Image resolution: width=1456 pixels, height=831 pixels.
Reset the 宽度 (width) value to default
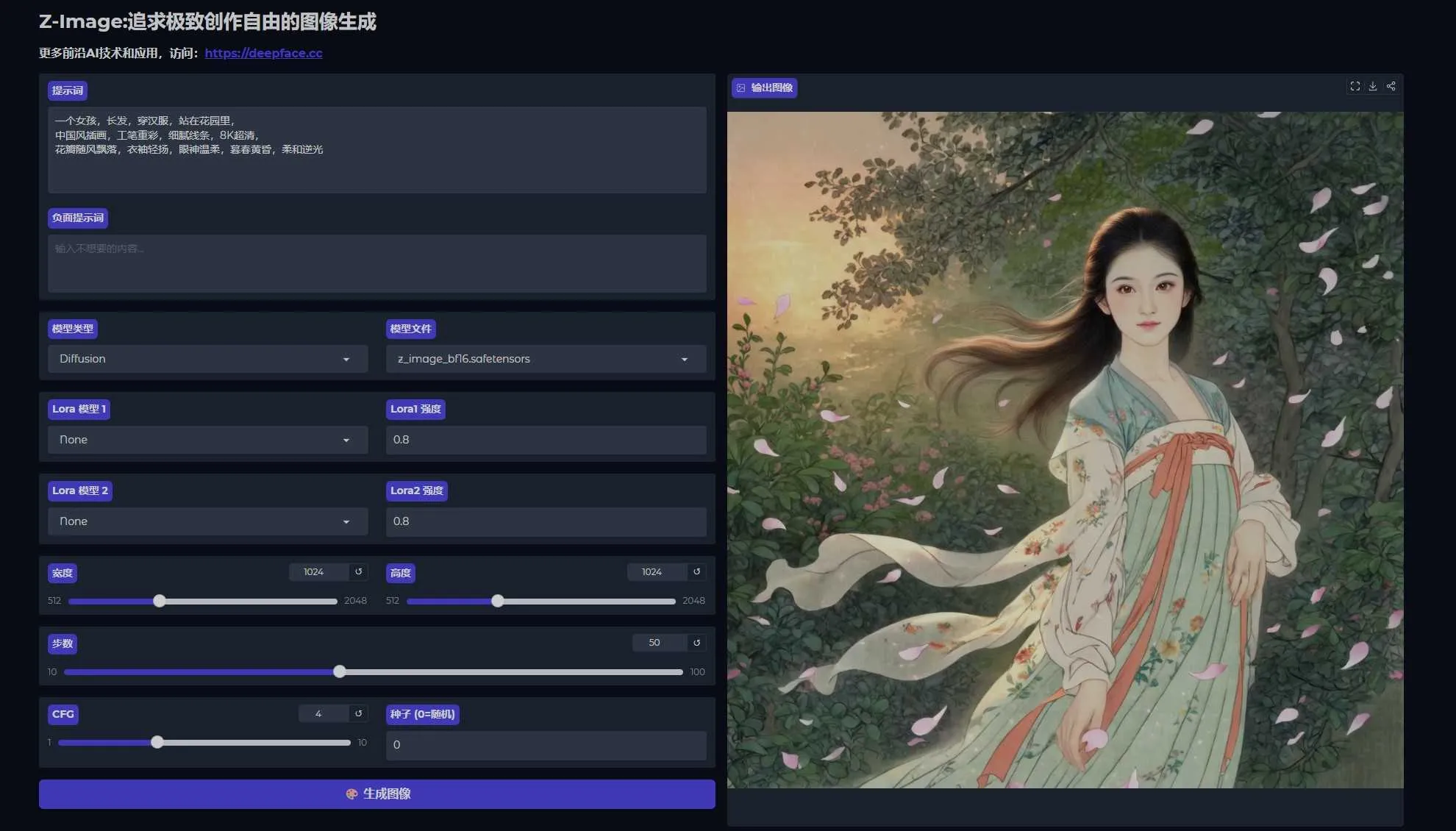pyautogui.click(x=358, y=571)
